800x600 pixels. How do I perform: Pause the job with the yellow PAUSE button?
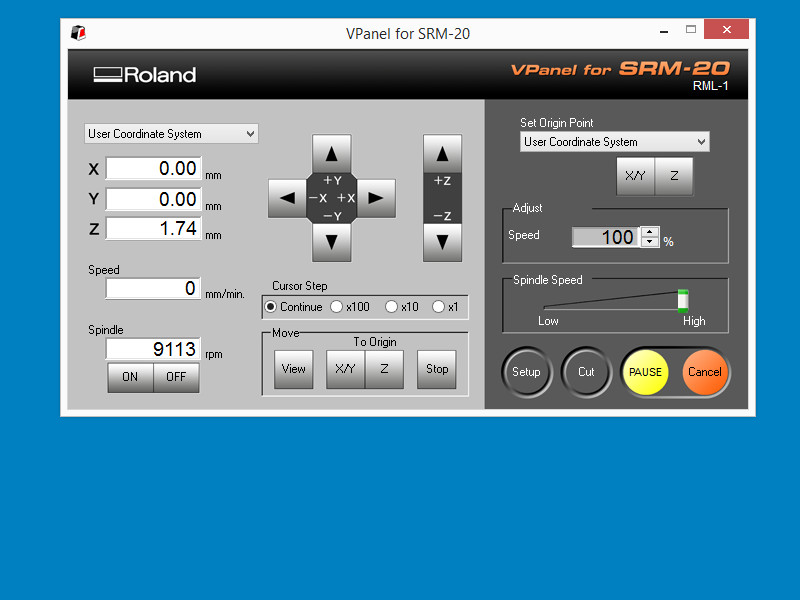pyautogui.click(x=645, y=372)
